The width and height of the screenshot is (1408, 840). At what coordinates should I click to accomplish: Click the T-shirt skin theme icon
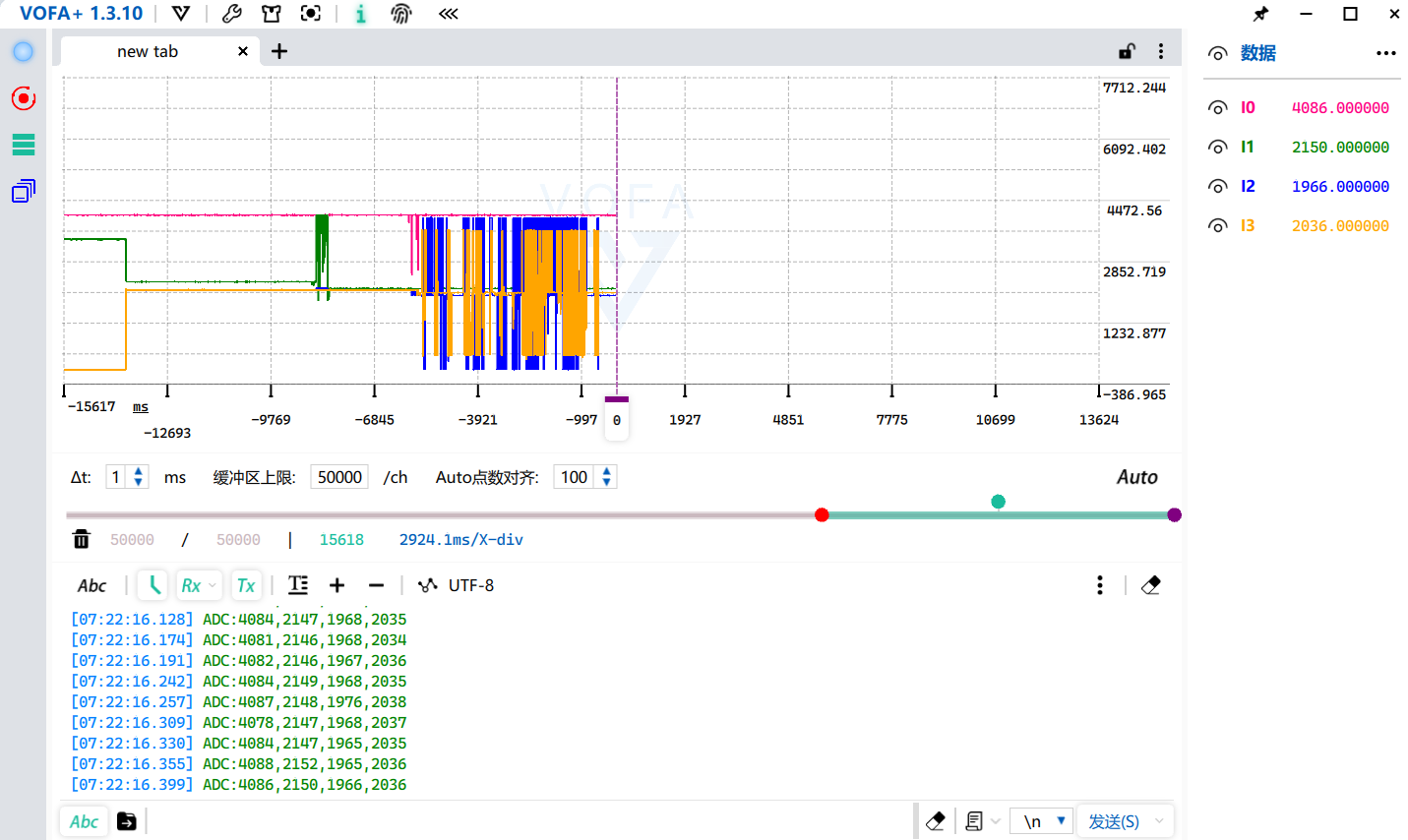[x=272, y=14]
